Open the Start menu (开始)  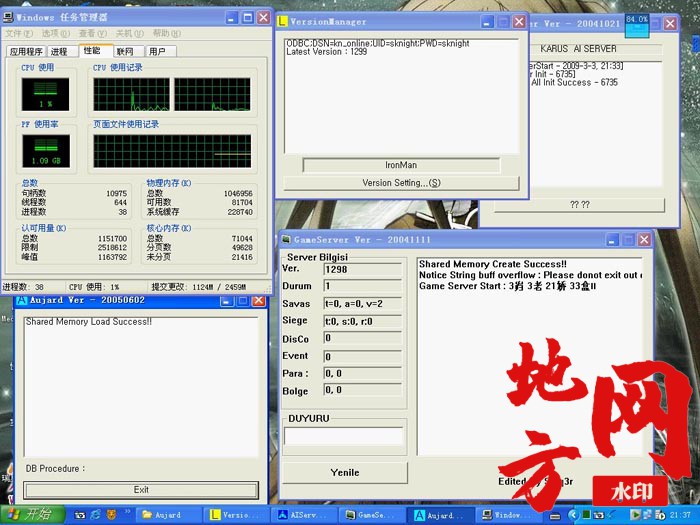(32, 515)
